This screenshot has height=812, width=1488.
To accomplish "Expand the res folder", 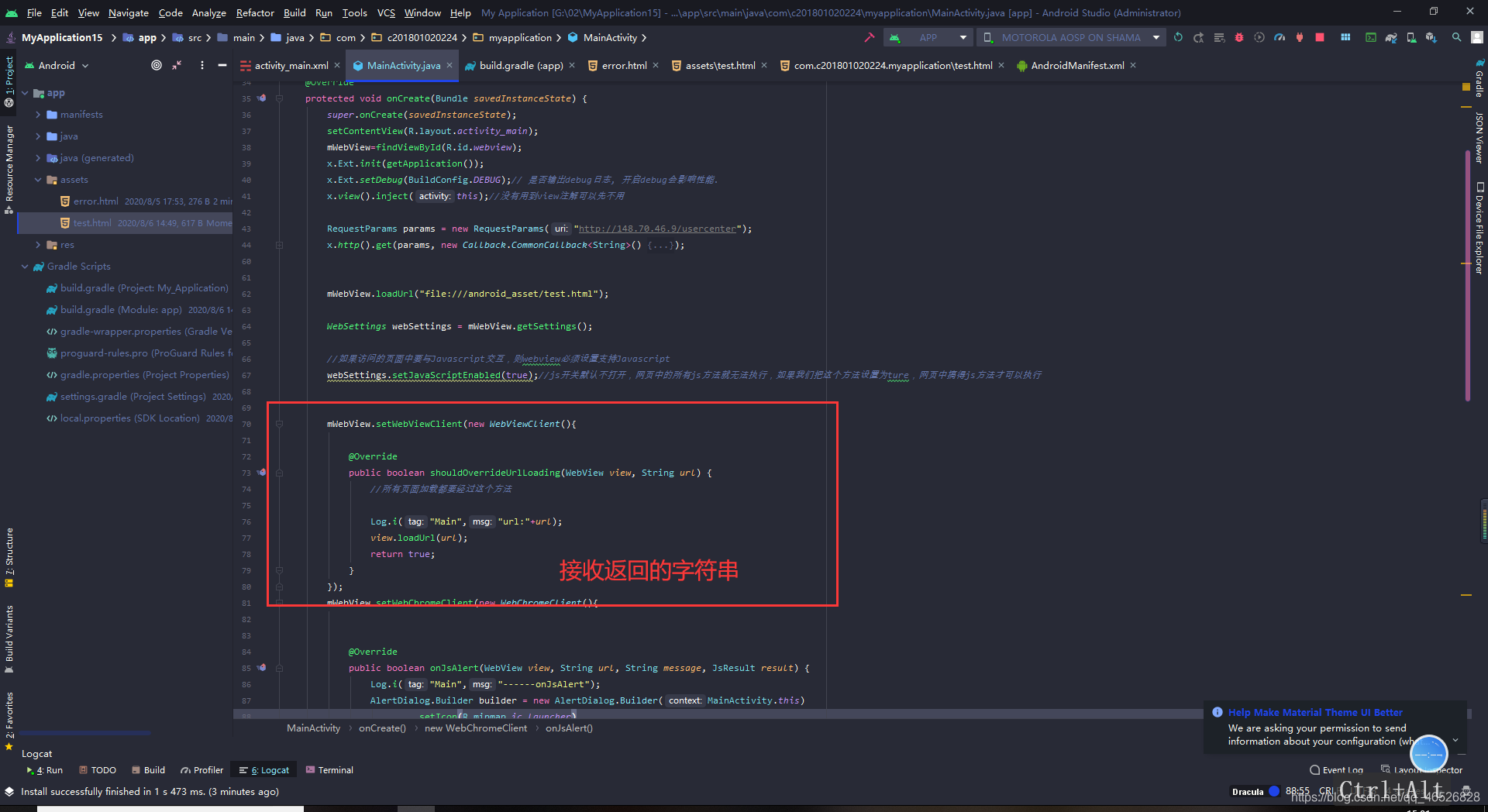I will point(38,245).
